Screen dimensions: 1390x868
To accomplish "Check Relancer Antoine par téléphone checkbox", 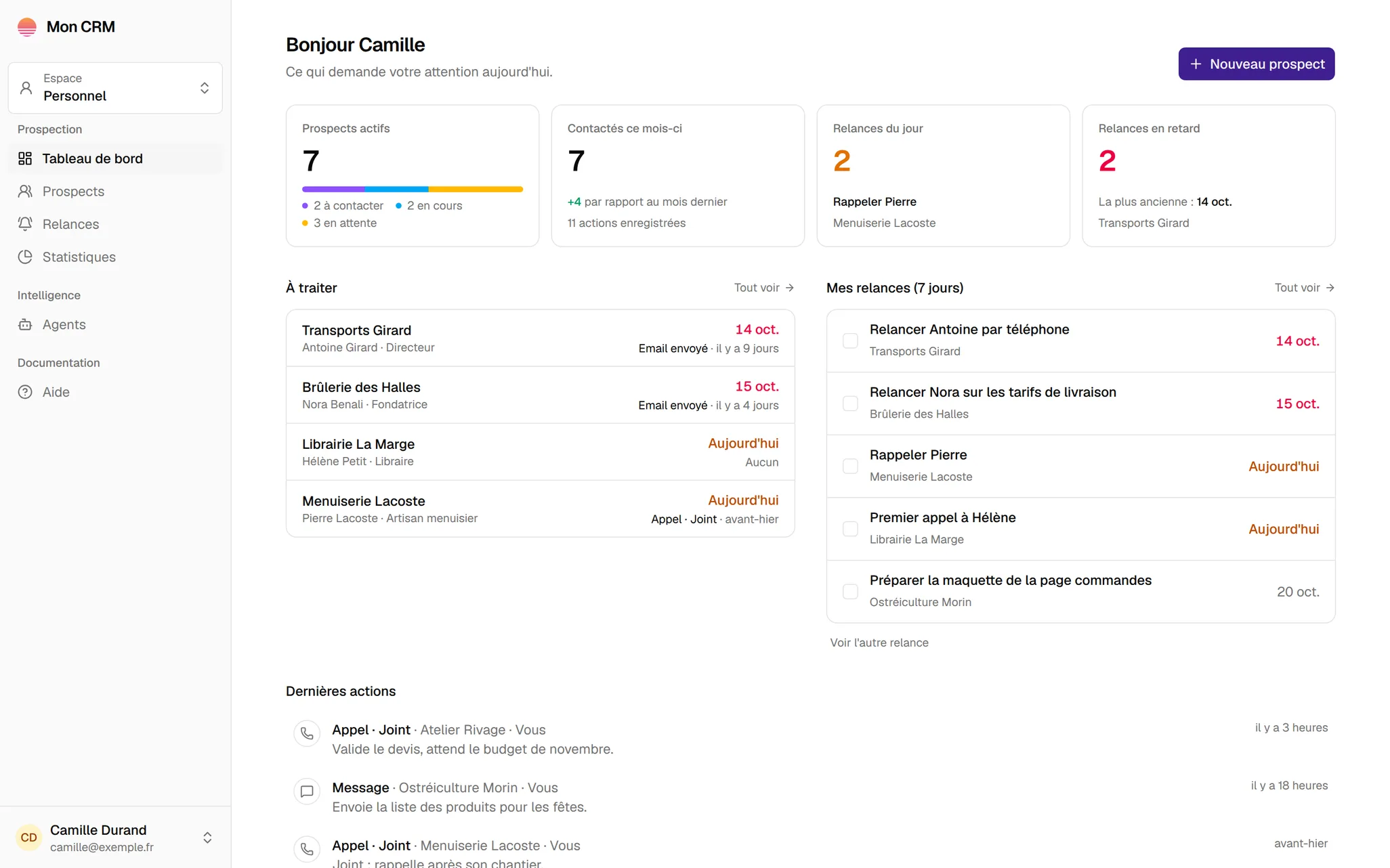I will click(850, 341).
